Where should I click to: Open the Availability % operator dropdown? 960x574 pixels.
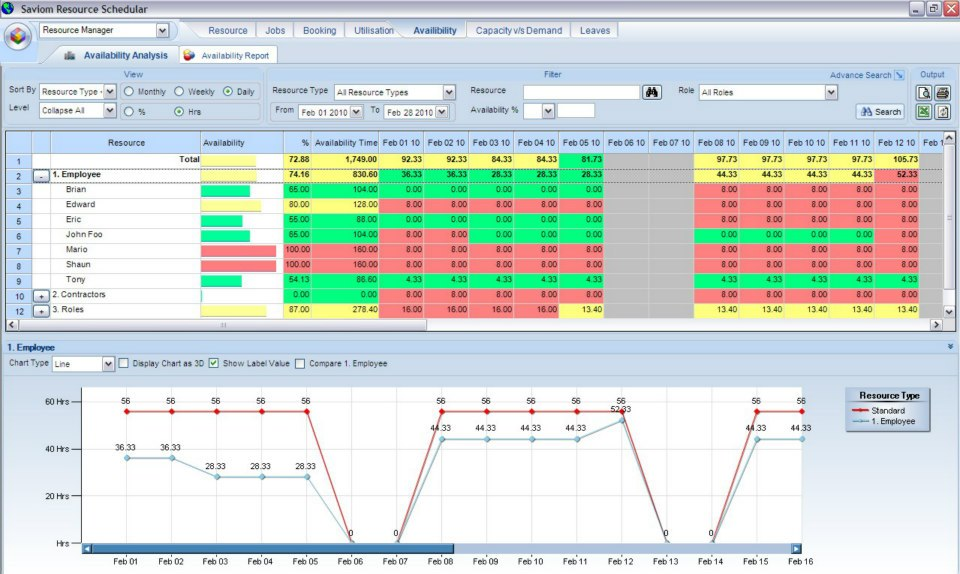[548, 111]
